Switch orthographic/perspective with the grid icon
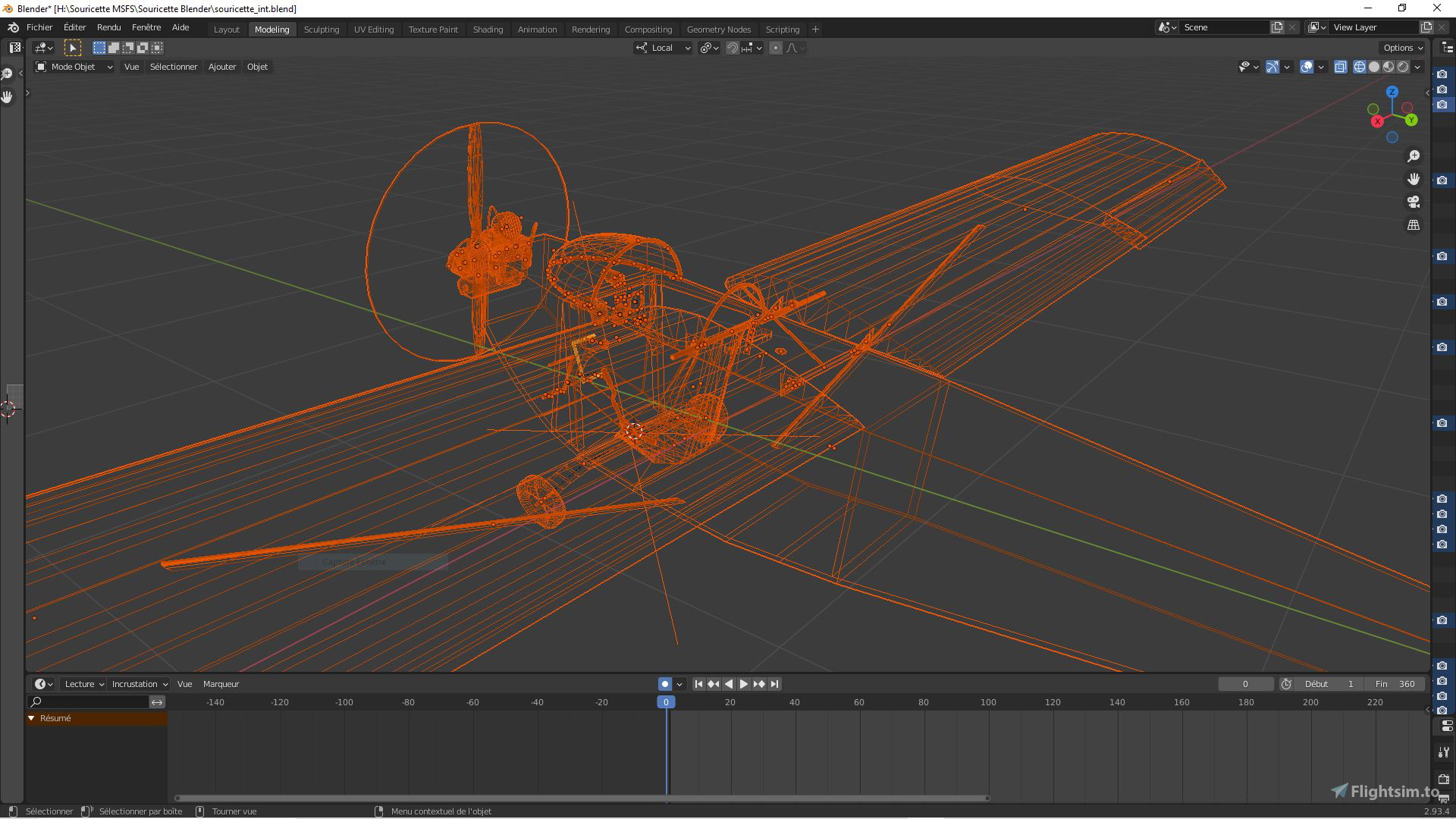This screenshot has height=819, width=1456. click(x=1414, y=225)
